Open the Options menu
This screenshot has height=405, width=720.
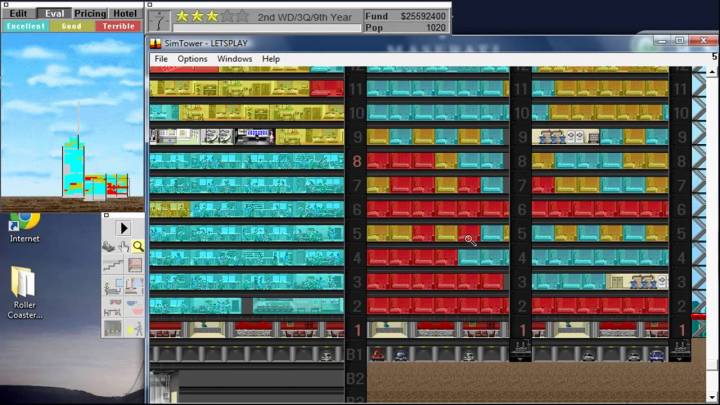pos(192,59)
